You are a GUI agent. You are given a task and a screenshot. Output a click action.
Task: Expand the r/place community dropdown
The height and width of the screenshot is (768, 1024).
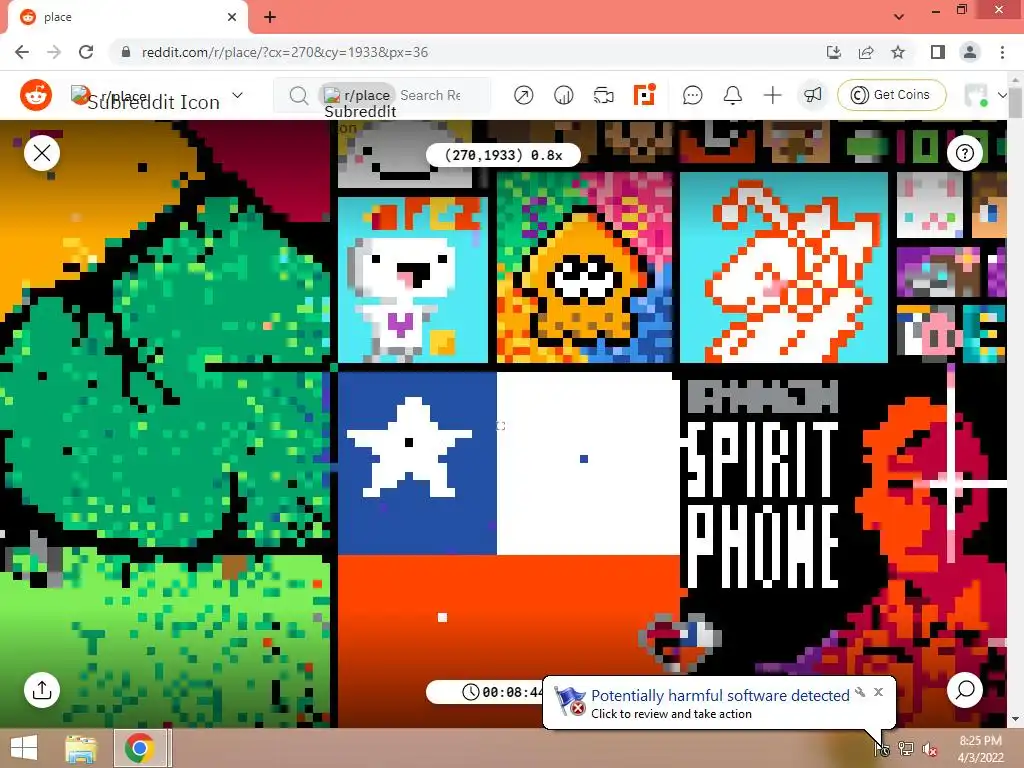tap(238, 95)
